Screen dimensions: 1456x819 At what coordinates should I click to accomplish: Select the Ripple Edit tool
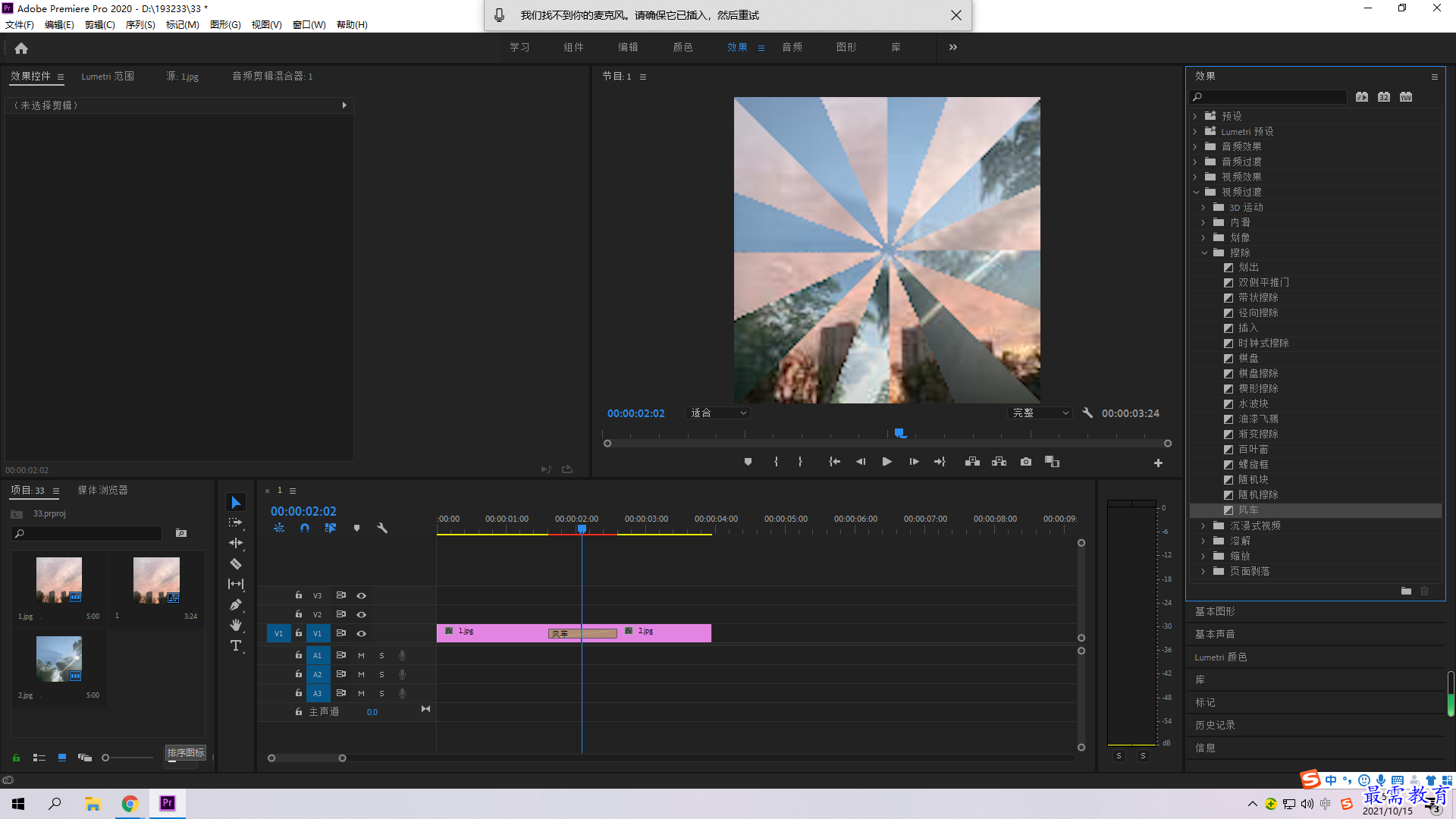point(236,543)
